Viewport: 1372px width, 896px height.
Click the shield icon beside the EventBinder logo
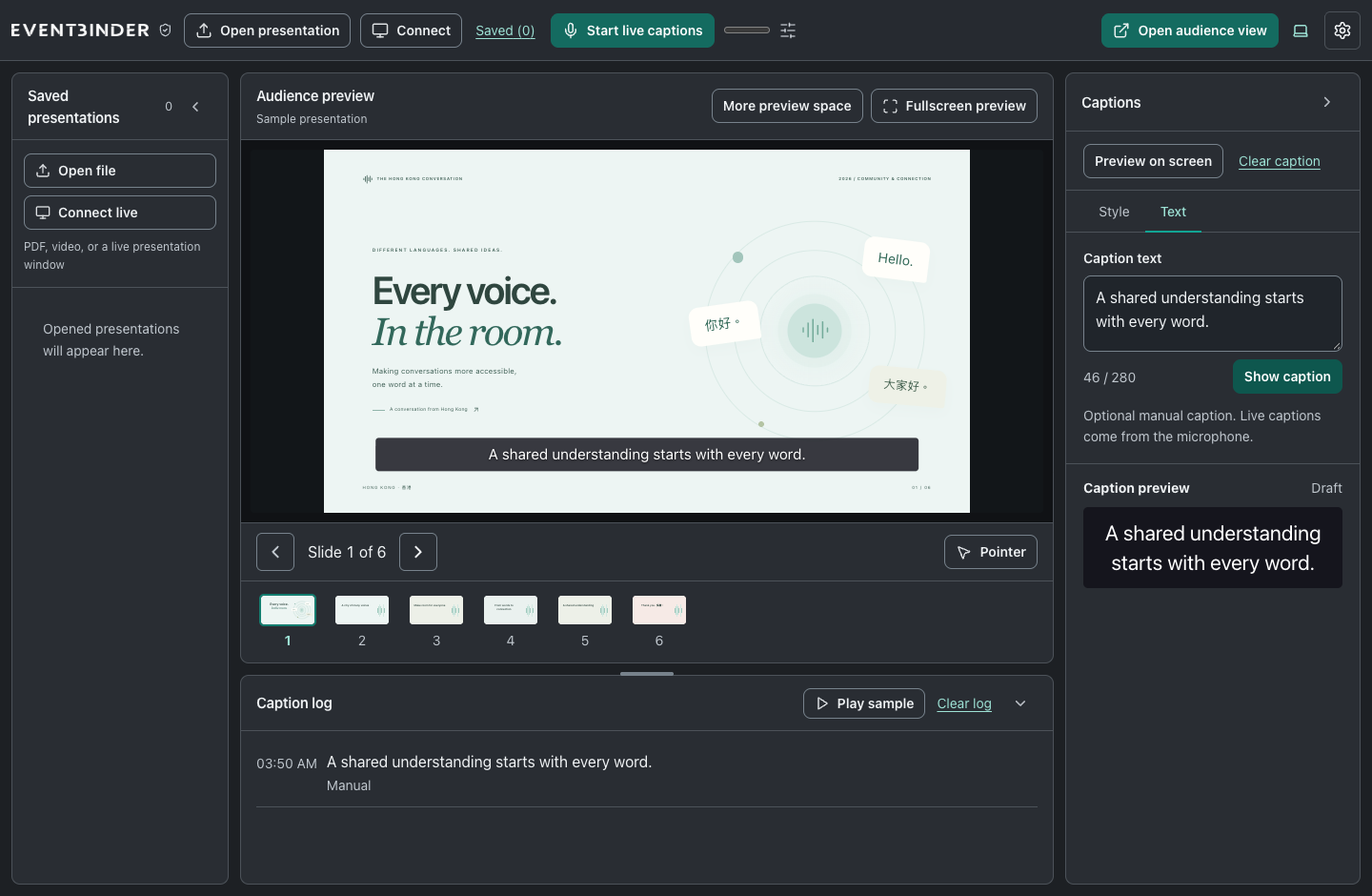(x=165, y=31)
